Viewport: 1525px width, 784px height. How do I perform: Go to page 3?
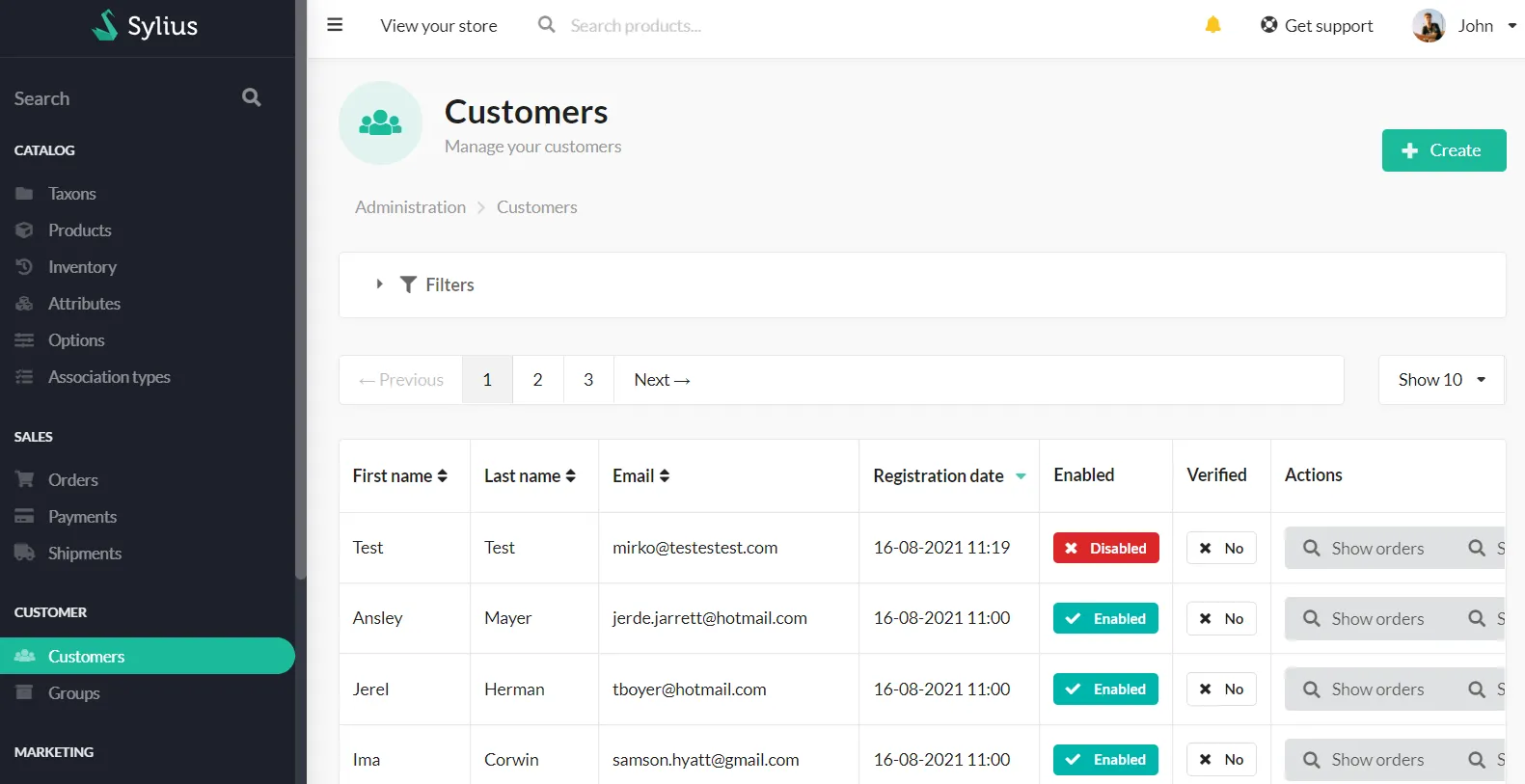click(588, 380)
